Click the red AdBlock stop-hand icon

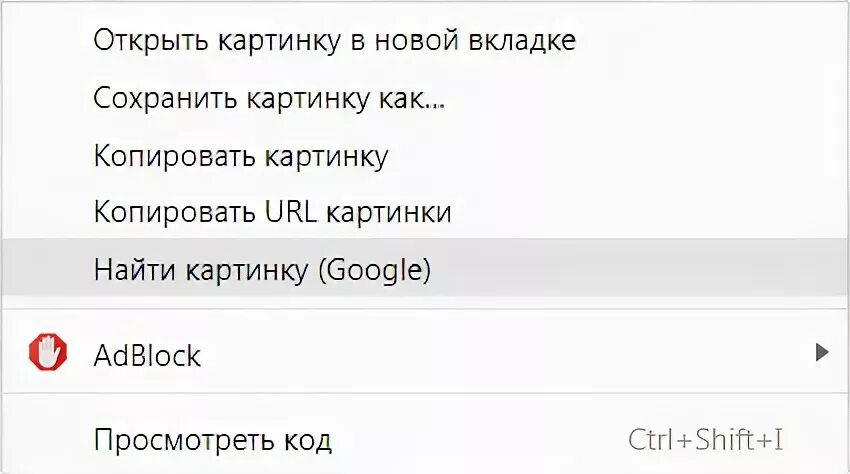47,352
